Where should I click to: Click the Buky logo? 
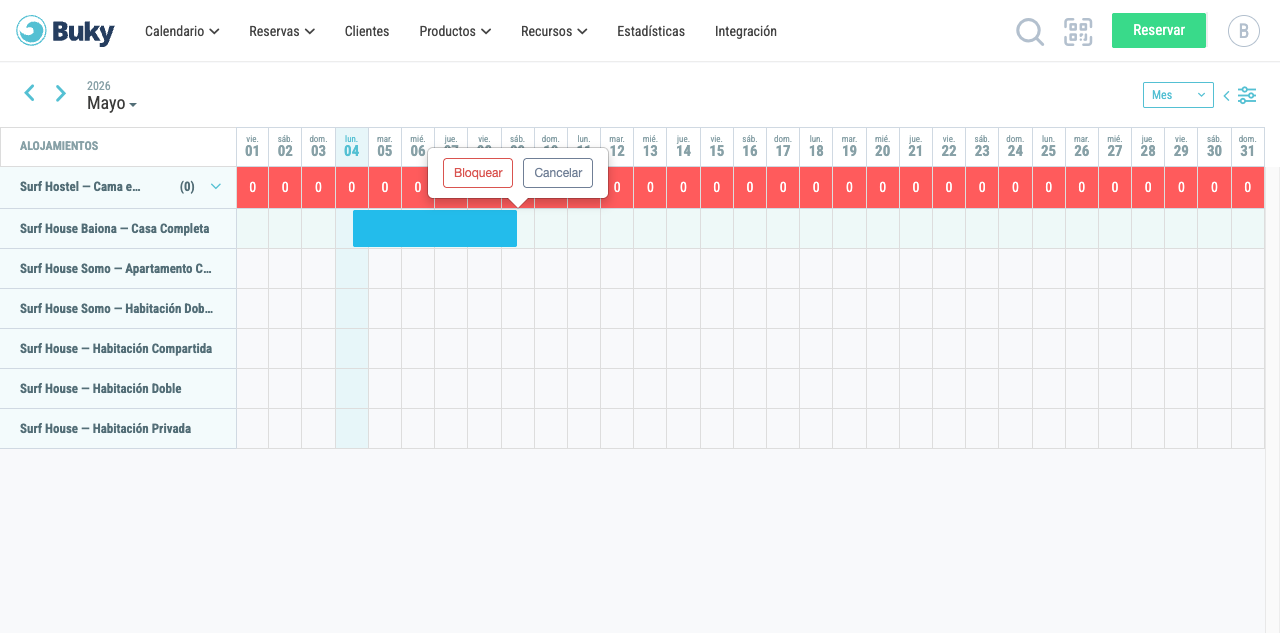(65, 31)
